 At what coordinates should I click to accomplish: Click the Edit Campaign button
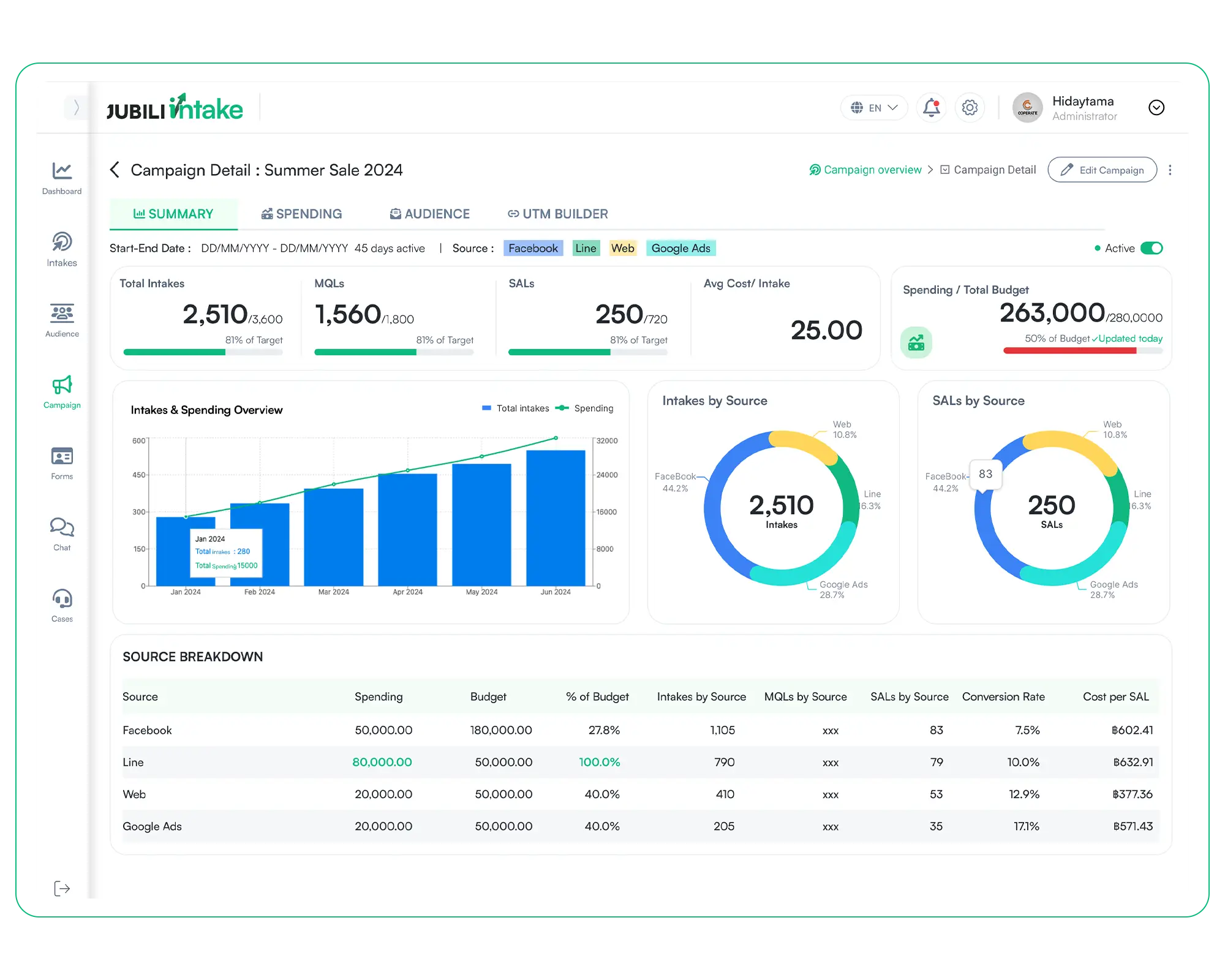[x=1102, y=170]
